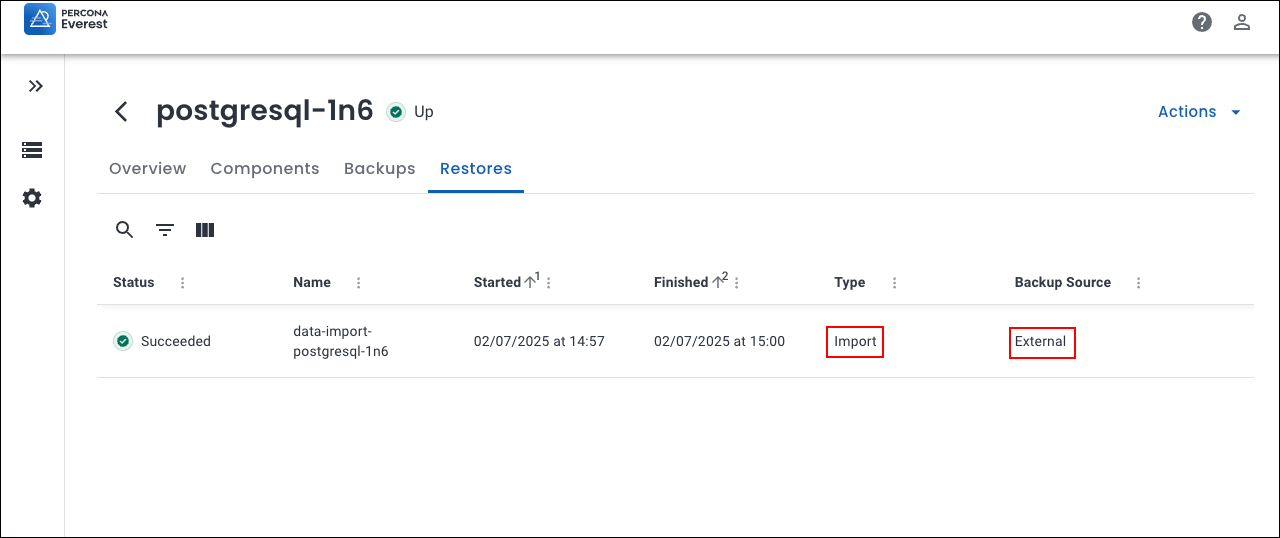This screenshot has width=1280, height=538.
Task: Open the Status column options menu
Action: (182, 283)
